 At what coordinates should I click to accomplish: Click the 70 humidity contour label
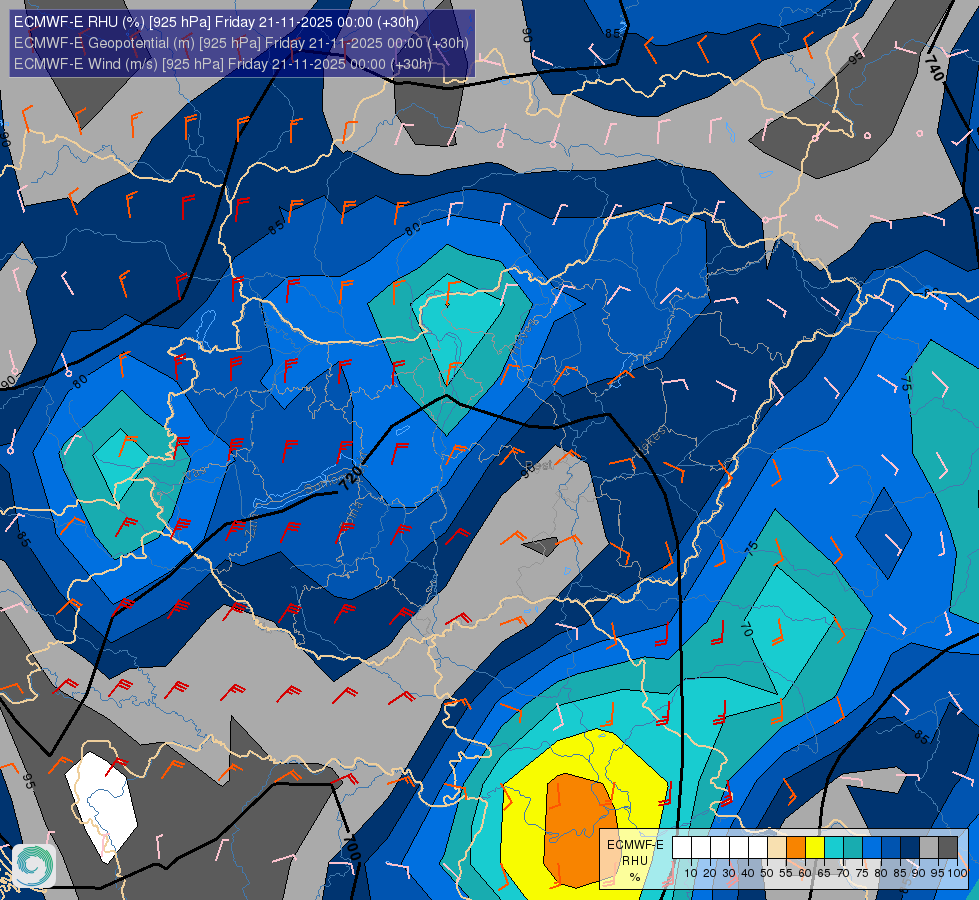point(747,628)
